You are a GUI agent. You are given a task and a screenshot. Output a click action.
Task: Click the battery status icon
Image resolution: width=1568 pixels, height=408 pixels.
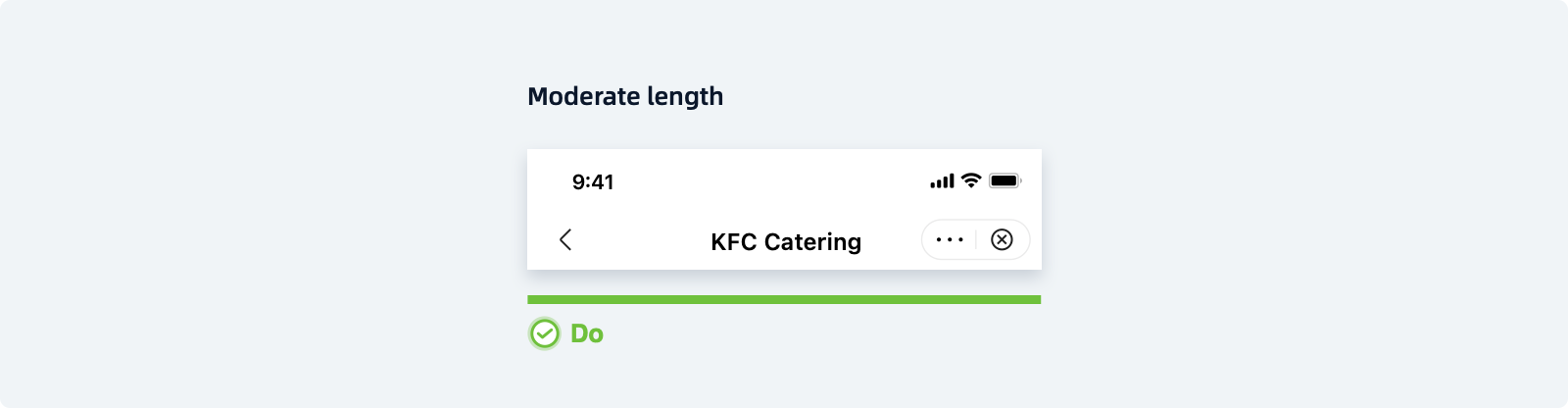[x=1004, y=181]
